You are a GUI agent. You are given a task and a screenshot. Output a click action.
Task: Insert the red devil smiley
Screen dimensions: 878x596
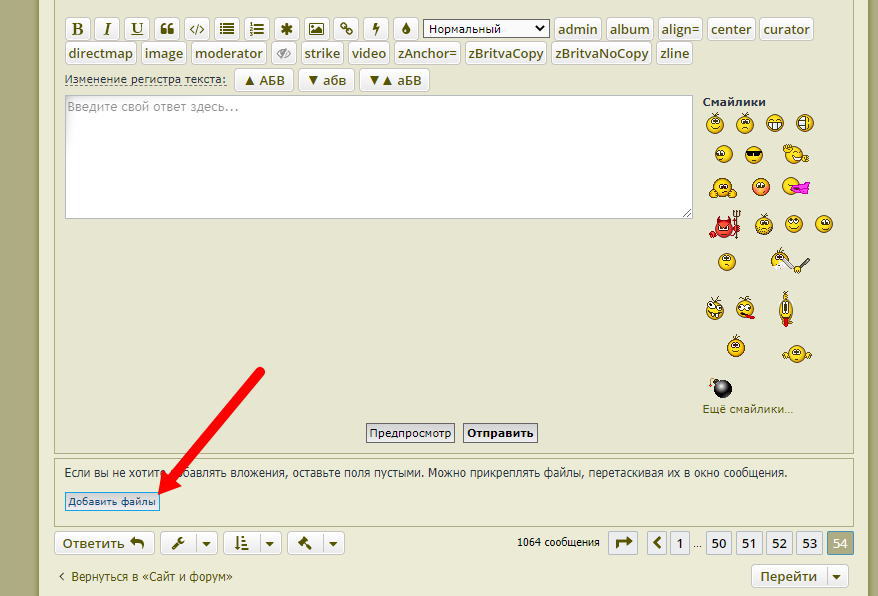click(x=723, y=226)
